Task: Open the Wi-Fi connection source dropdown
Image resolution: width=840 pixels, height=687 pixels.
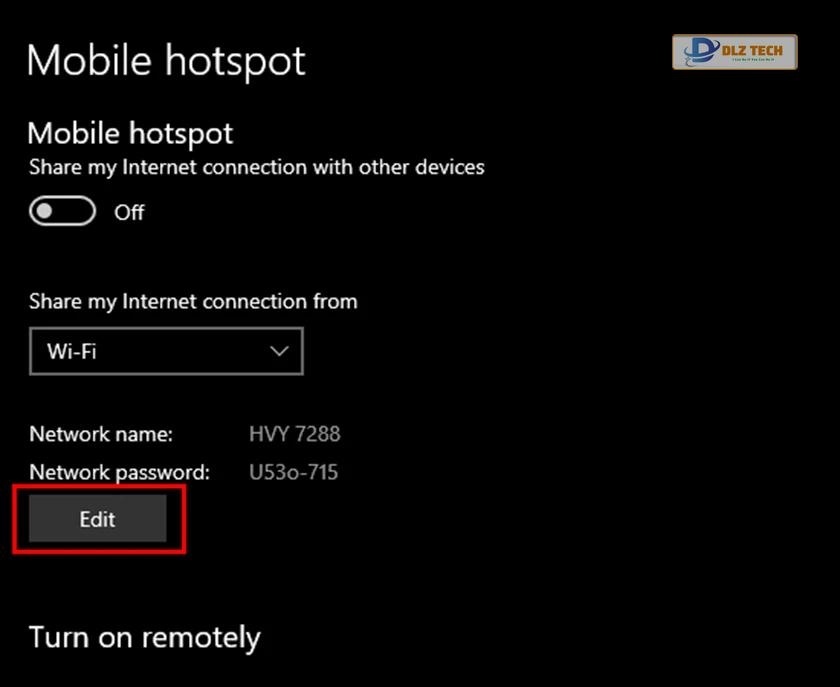Action: [x=166, y=351]
